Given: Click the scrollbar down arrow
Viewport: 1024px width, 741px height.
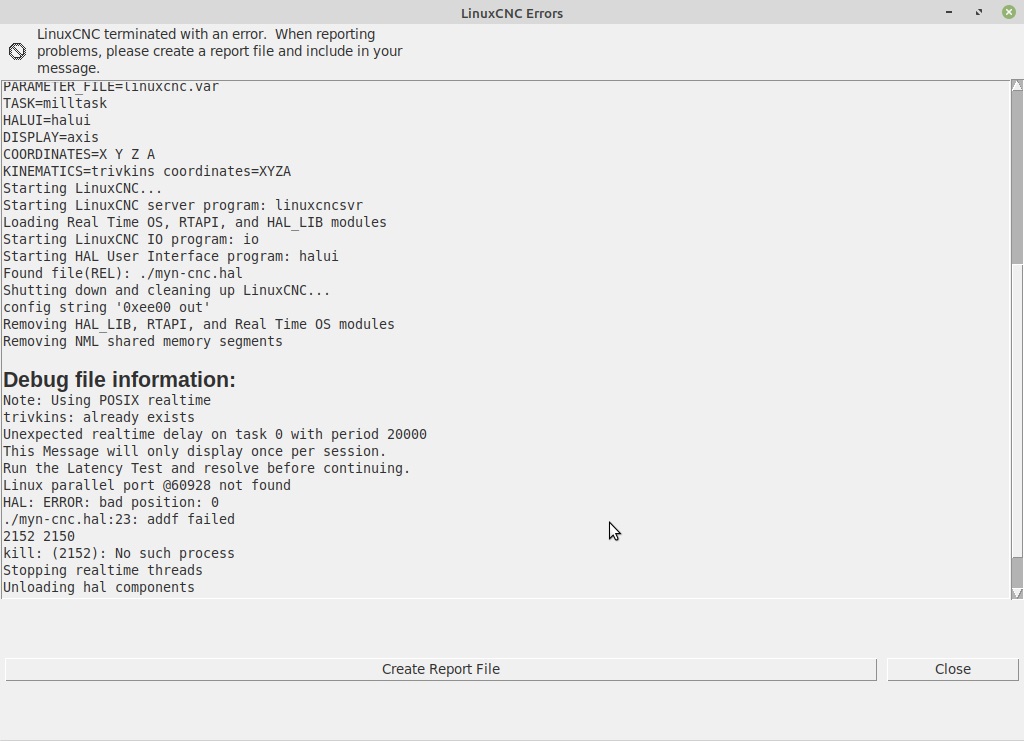Looking at the screenshot, I should (1017, 593).
